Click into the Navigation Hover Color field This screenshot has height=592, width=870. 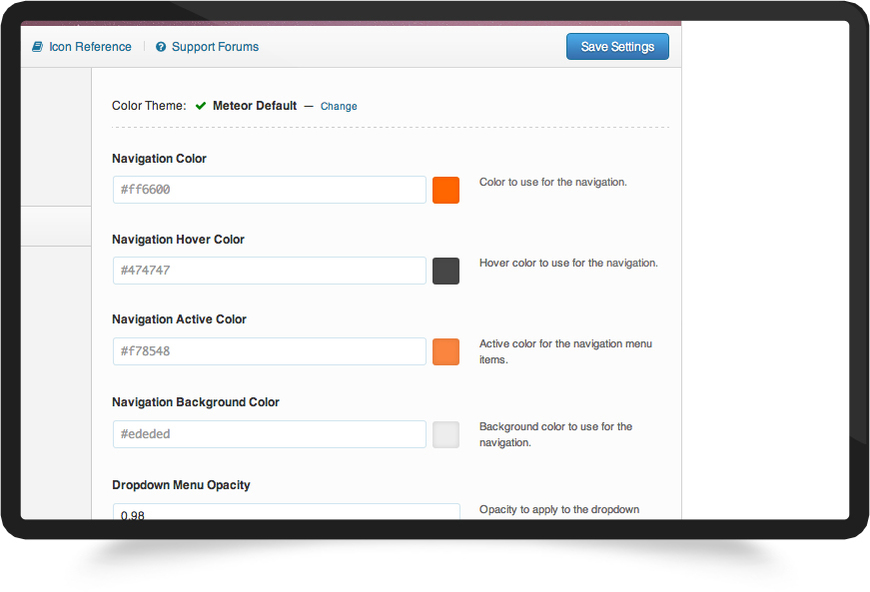[269, 271]
